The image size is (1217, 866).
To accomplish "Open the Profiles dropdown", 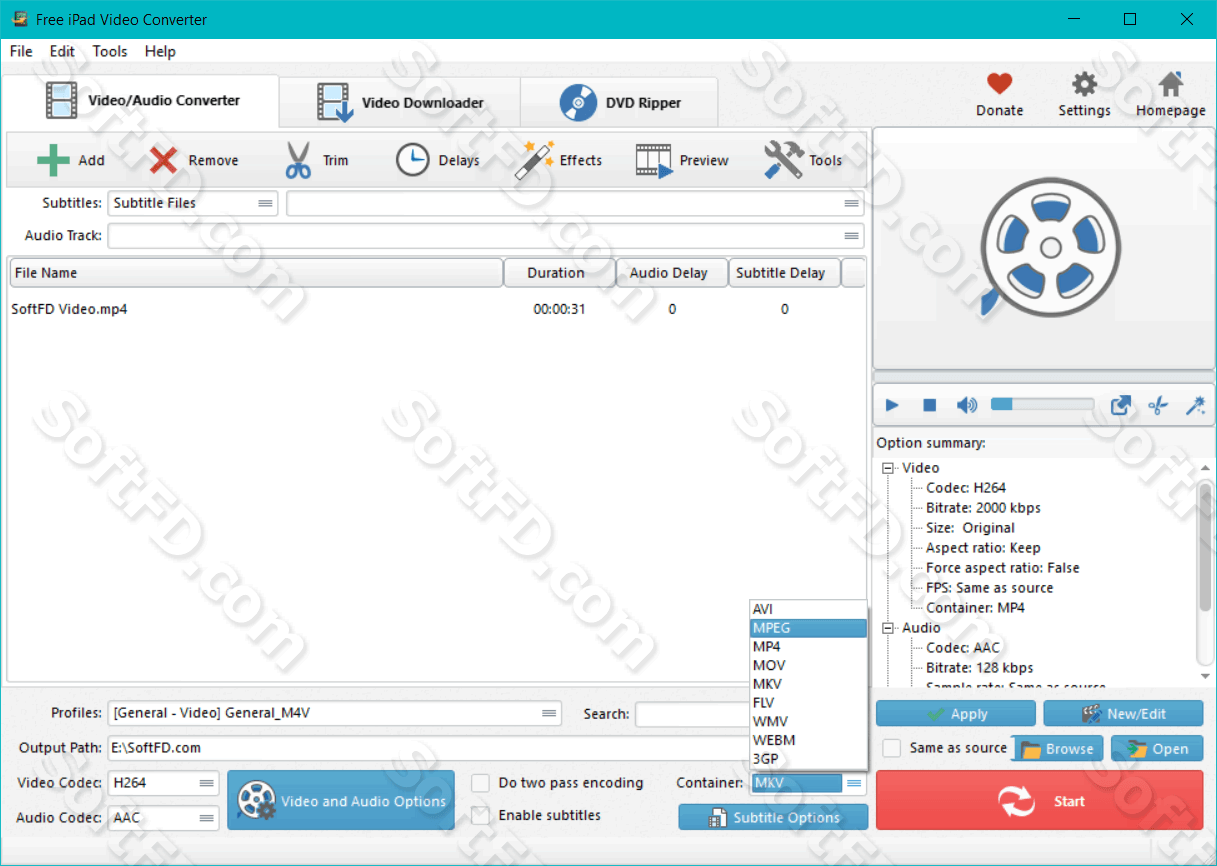I will coord(335,713).
